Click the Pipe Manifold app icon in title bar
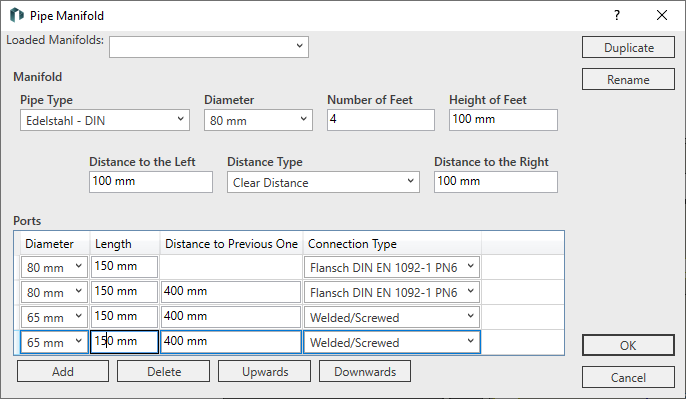This screenshot has width=686, height=399. 16,15
